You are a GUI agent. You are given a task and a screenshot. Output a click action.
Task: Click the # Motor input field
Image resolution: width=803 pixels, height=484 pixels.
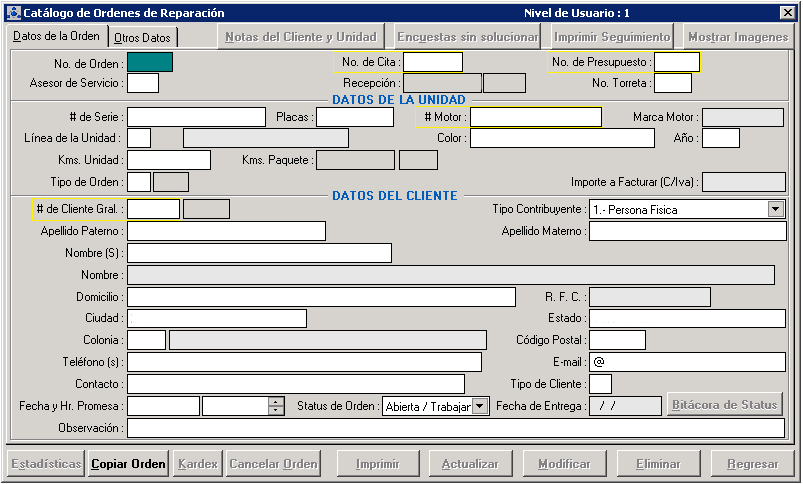pyautogui.click(x=535, y=117)
